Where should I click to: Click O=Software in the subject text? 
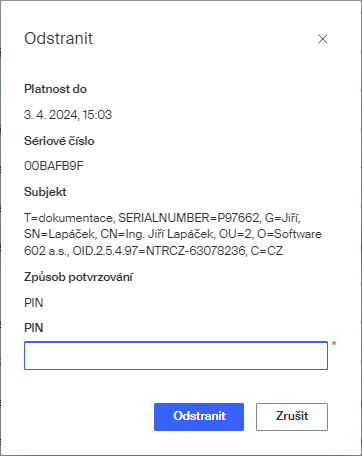click(289, 234)
